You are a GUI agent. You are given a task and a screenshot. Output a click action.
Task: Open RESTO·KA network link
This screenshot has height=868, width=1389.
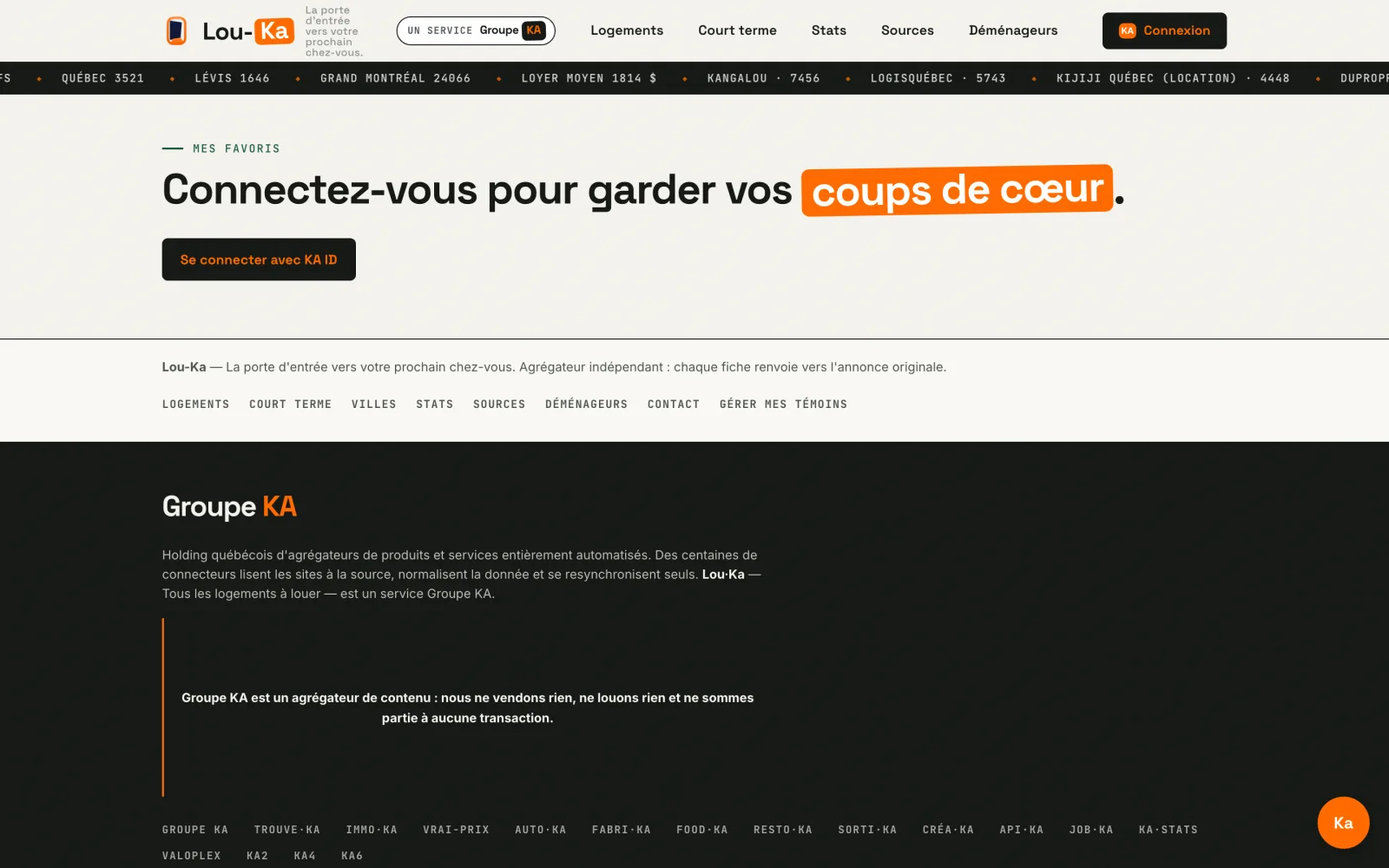(783, 830)
